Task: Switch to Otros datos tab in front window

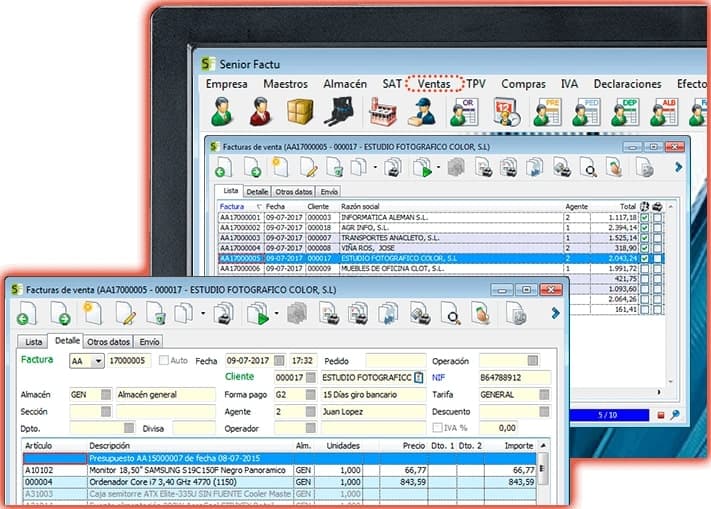Action: point(108,342)
